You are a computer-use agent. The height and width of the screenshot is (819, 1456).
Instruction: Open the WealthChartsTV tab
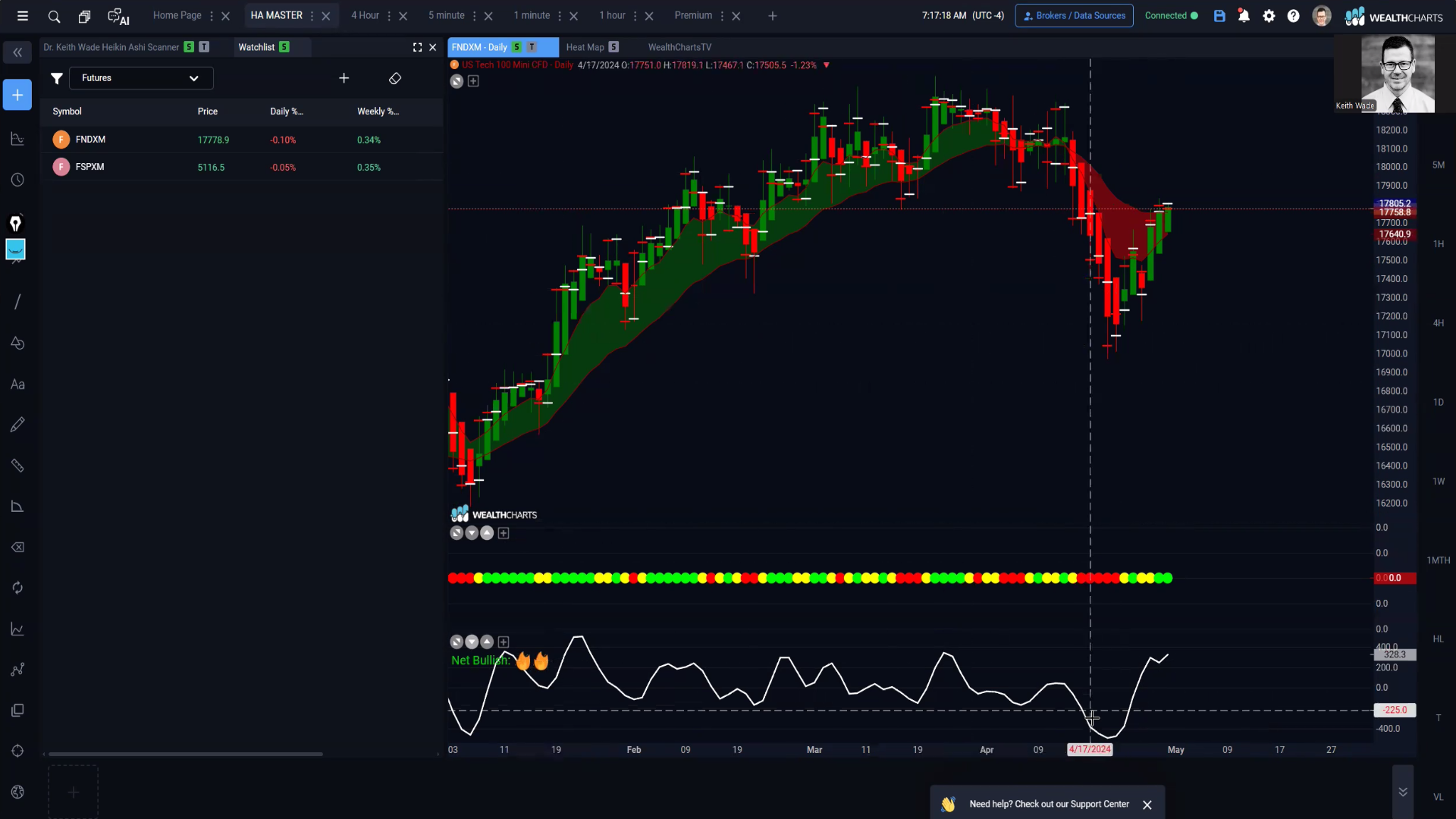[679, 47]
